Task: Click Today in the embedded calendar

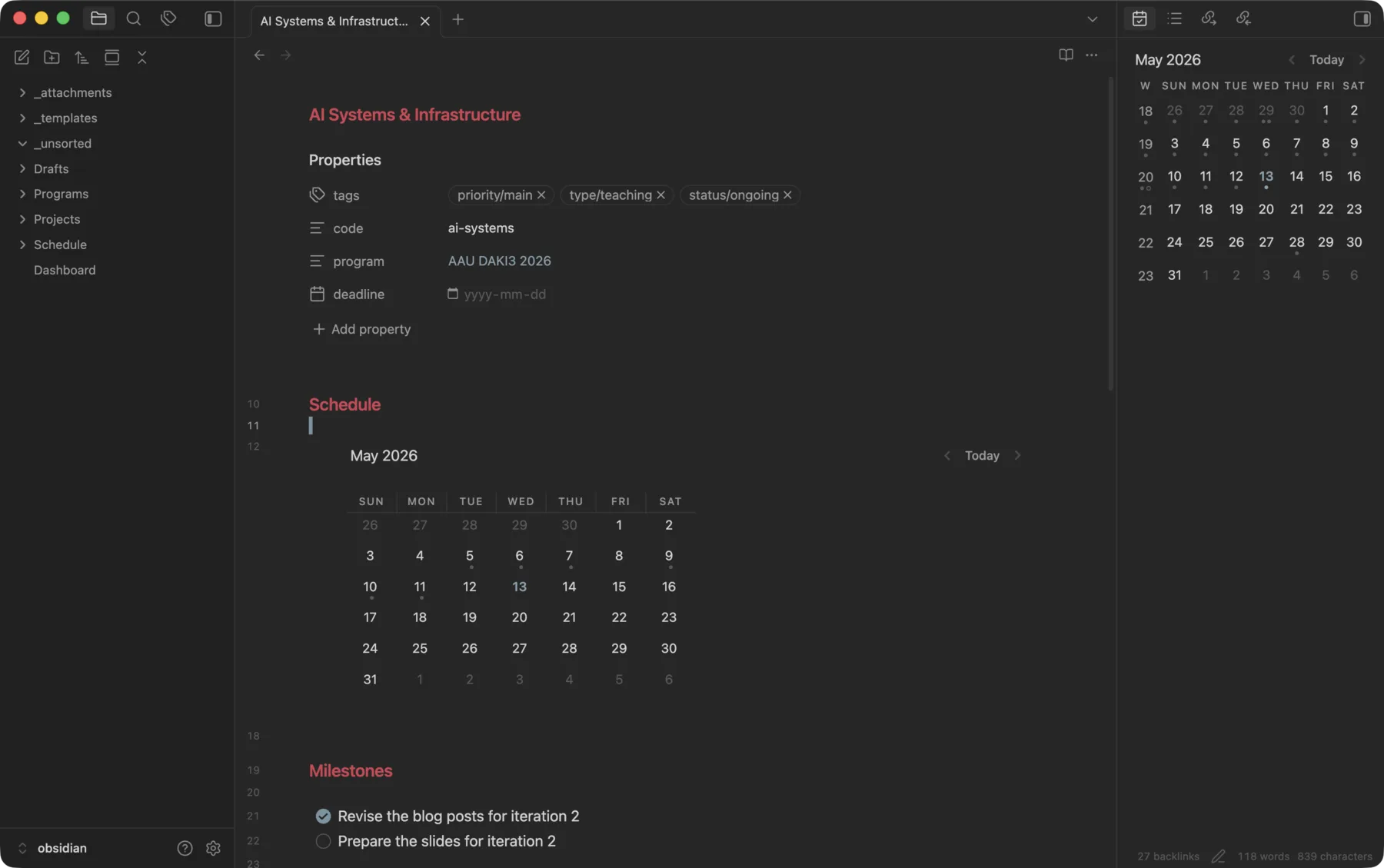Action: (982, 456)
